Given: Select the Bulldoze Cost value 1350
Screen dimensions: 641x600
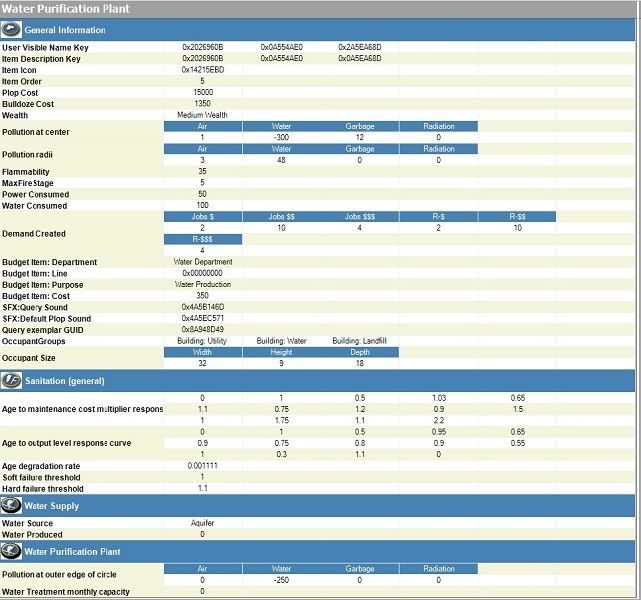Looking at the screenshot, I should [202, 104].
